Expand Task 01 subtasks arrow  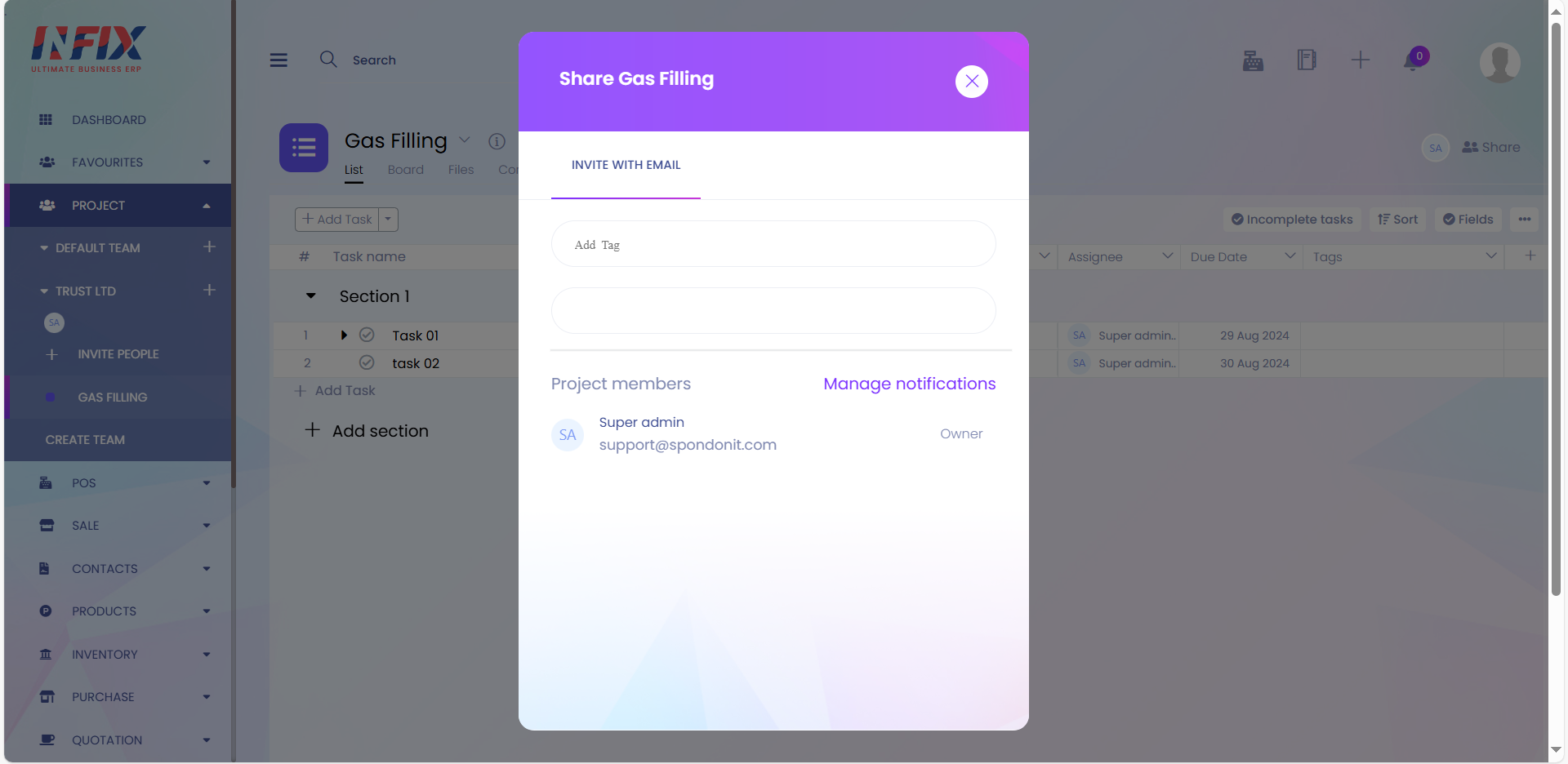tap(344, 335)
